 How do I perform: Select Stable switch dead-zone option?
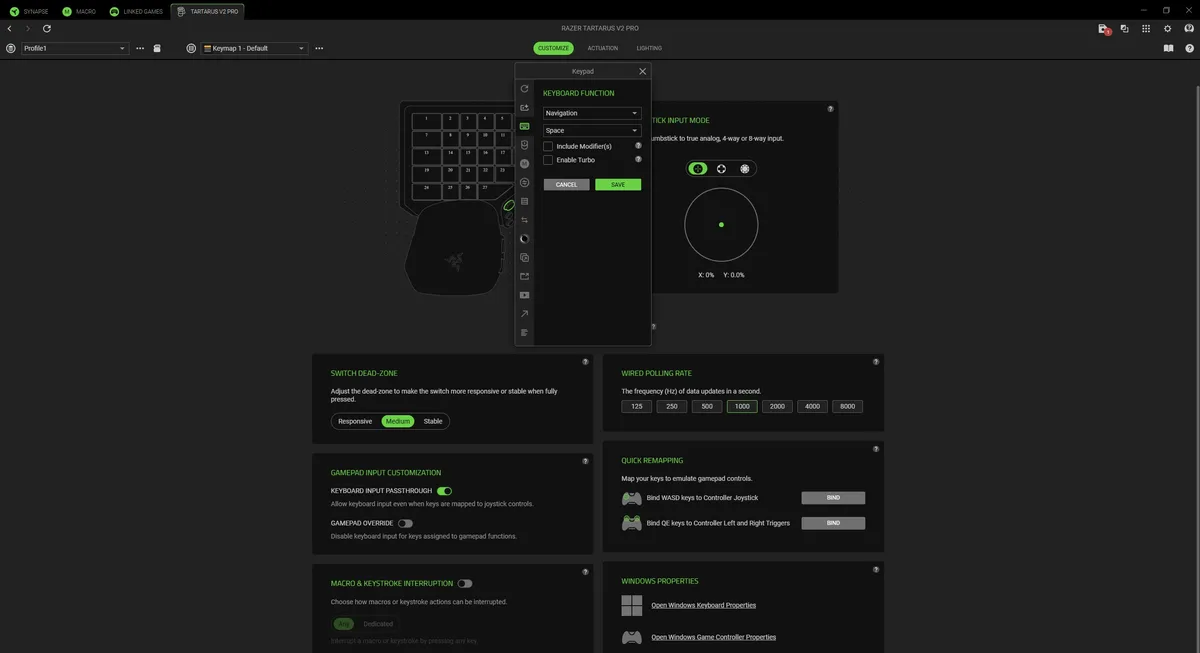pyautogui.click(x=433, y=421)
